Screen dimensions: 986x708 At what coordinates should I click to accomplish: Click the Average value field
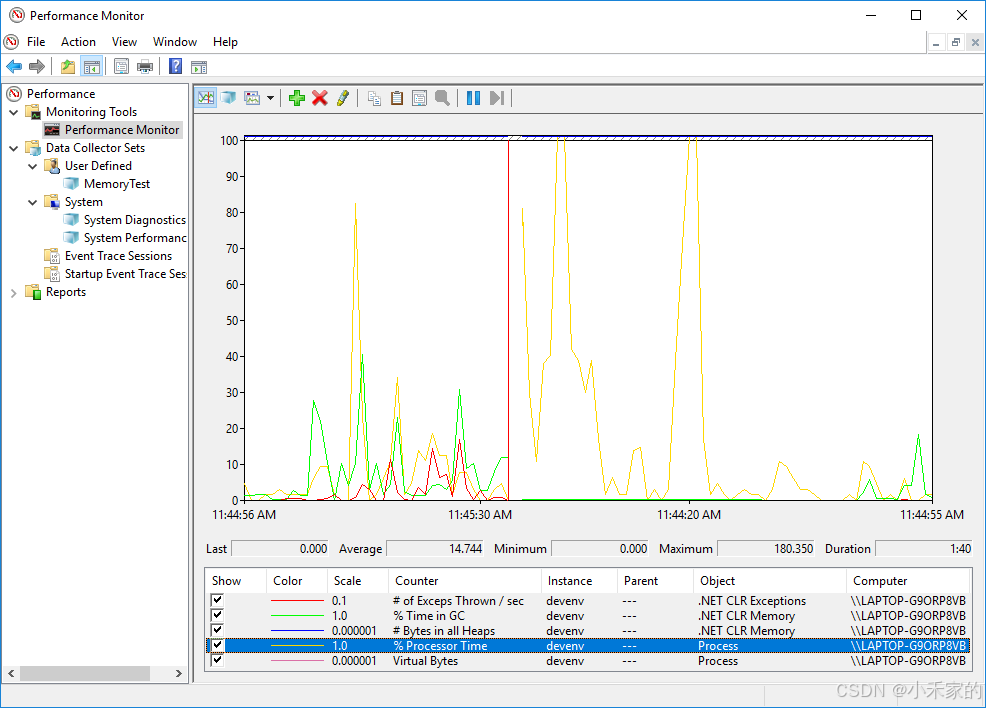[x=435, y=548]
